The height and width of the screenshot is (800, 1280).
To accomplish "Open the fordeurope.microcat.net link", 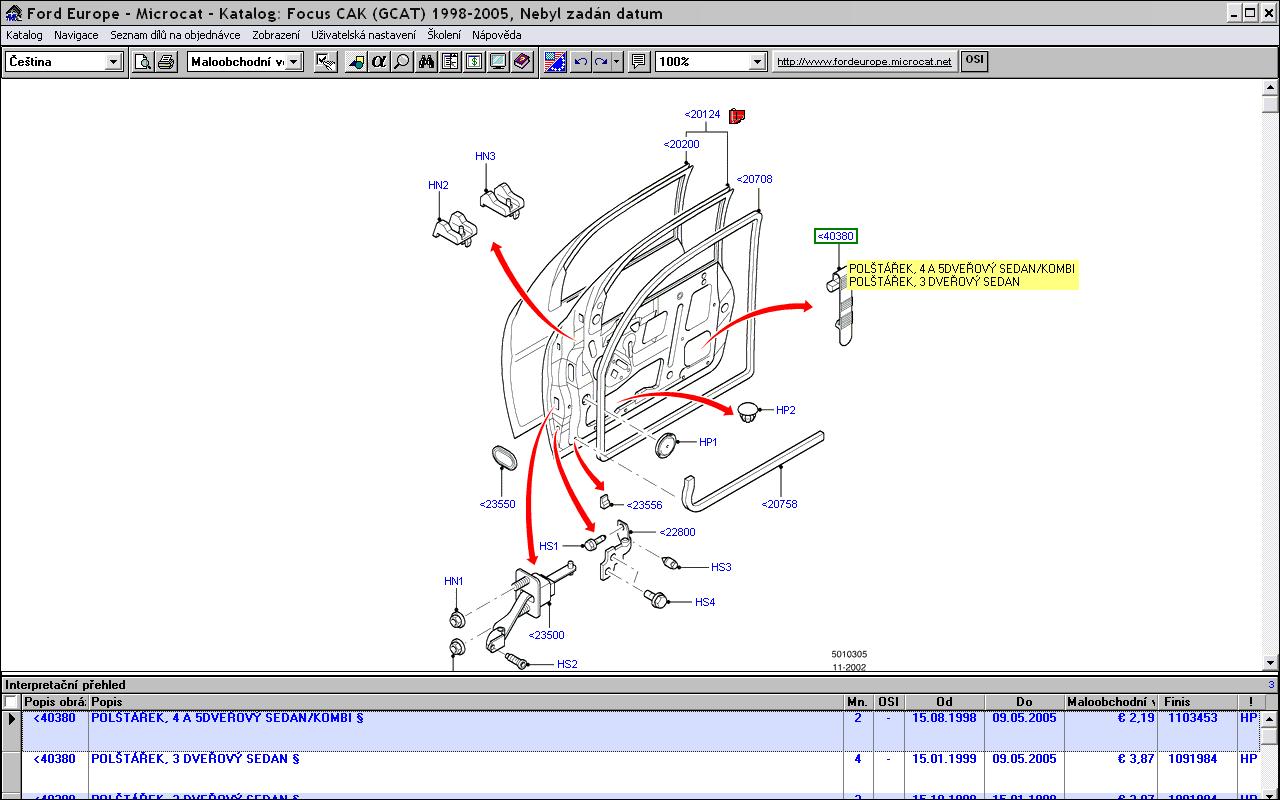I will [864, 62].
